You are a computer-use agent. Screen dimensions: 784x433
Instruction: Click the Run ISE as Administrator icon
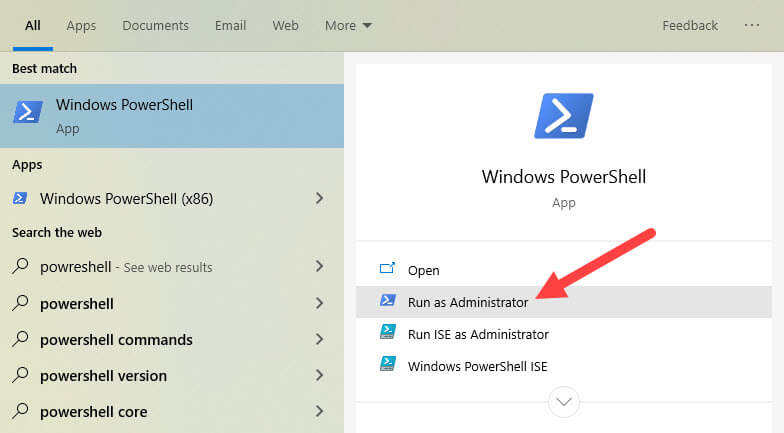point(388,332)
